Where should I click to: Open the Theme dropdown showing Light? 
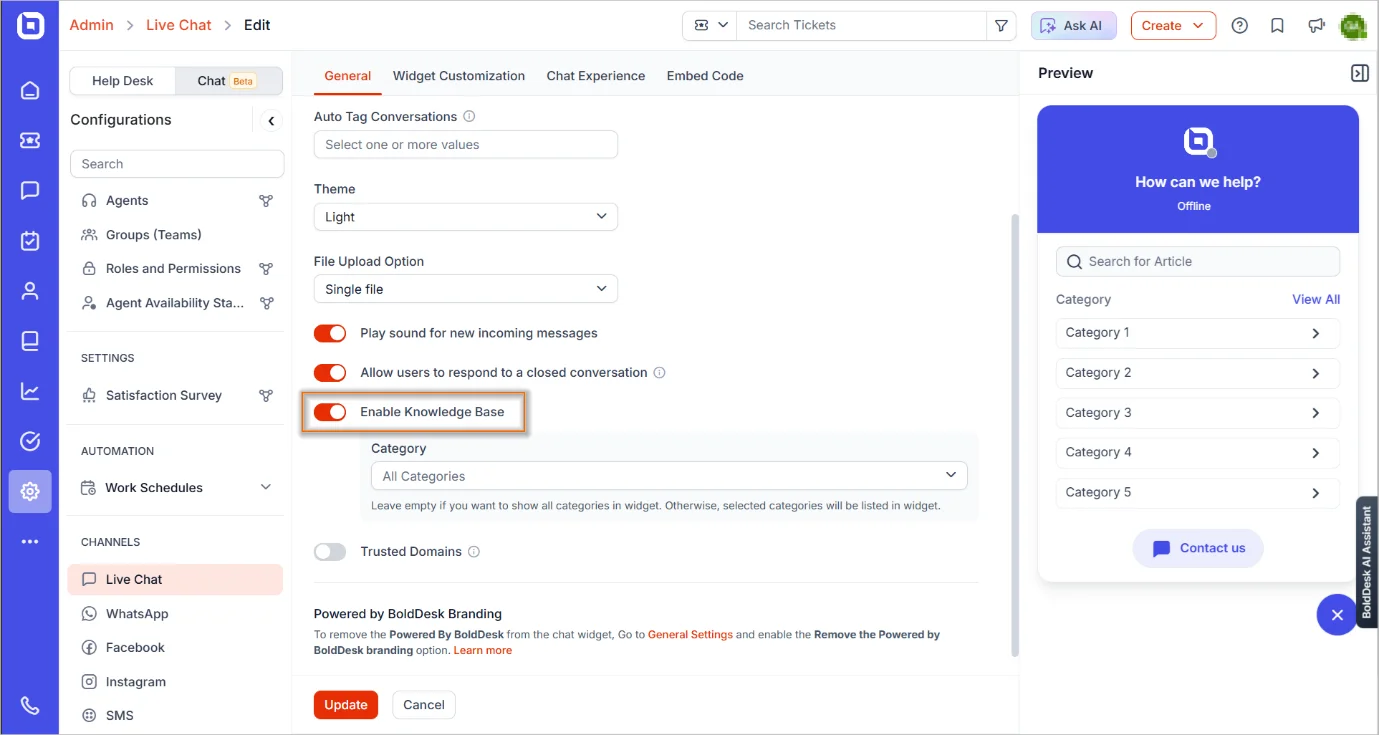[x=466, y=217]
